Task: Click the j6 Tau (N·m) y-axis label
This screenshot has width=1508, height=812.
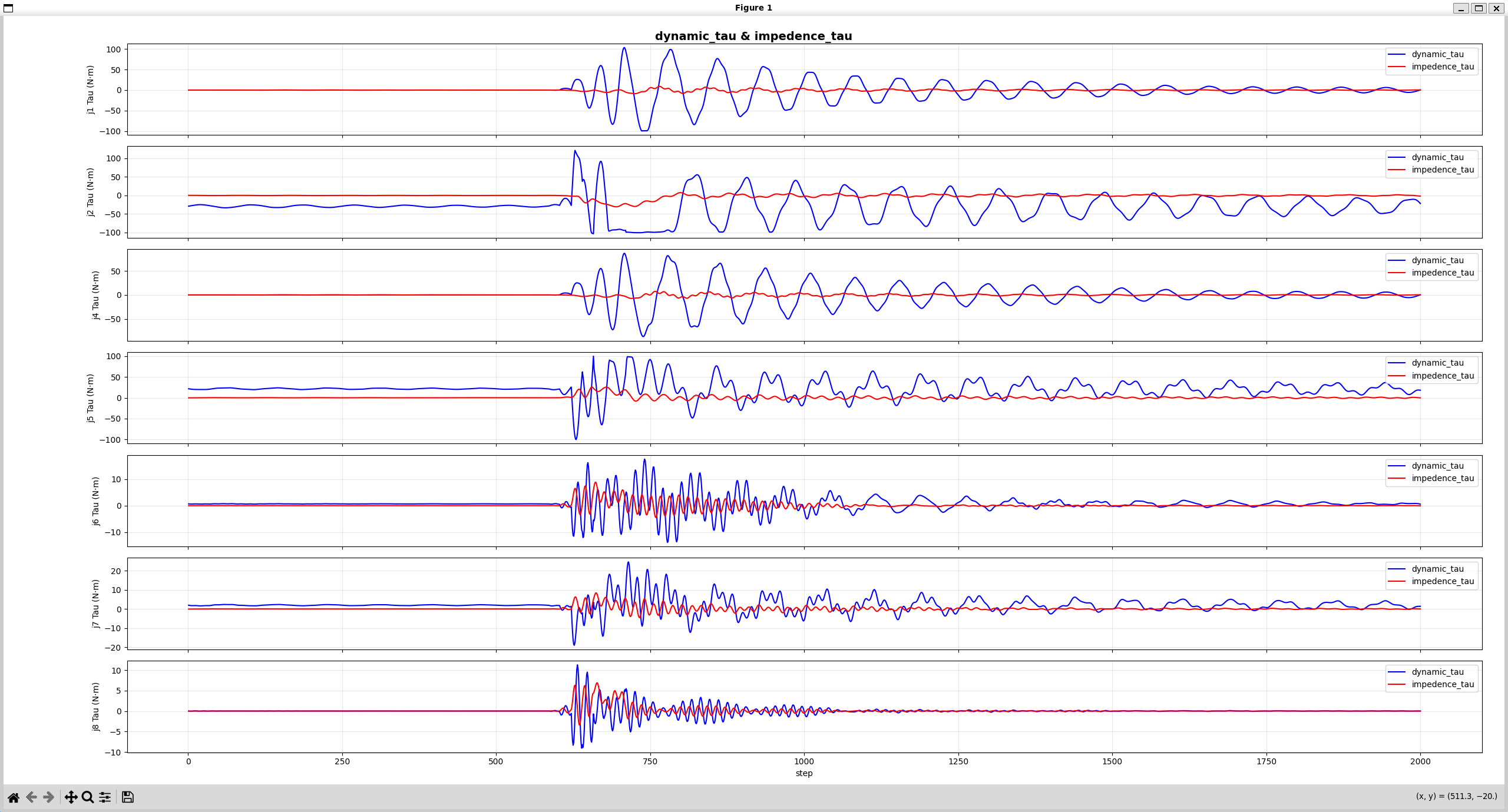Action: tap(95, 501)
